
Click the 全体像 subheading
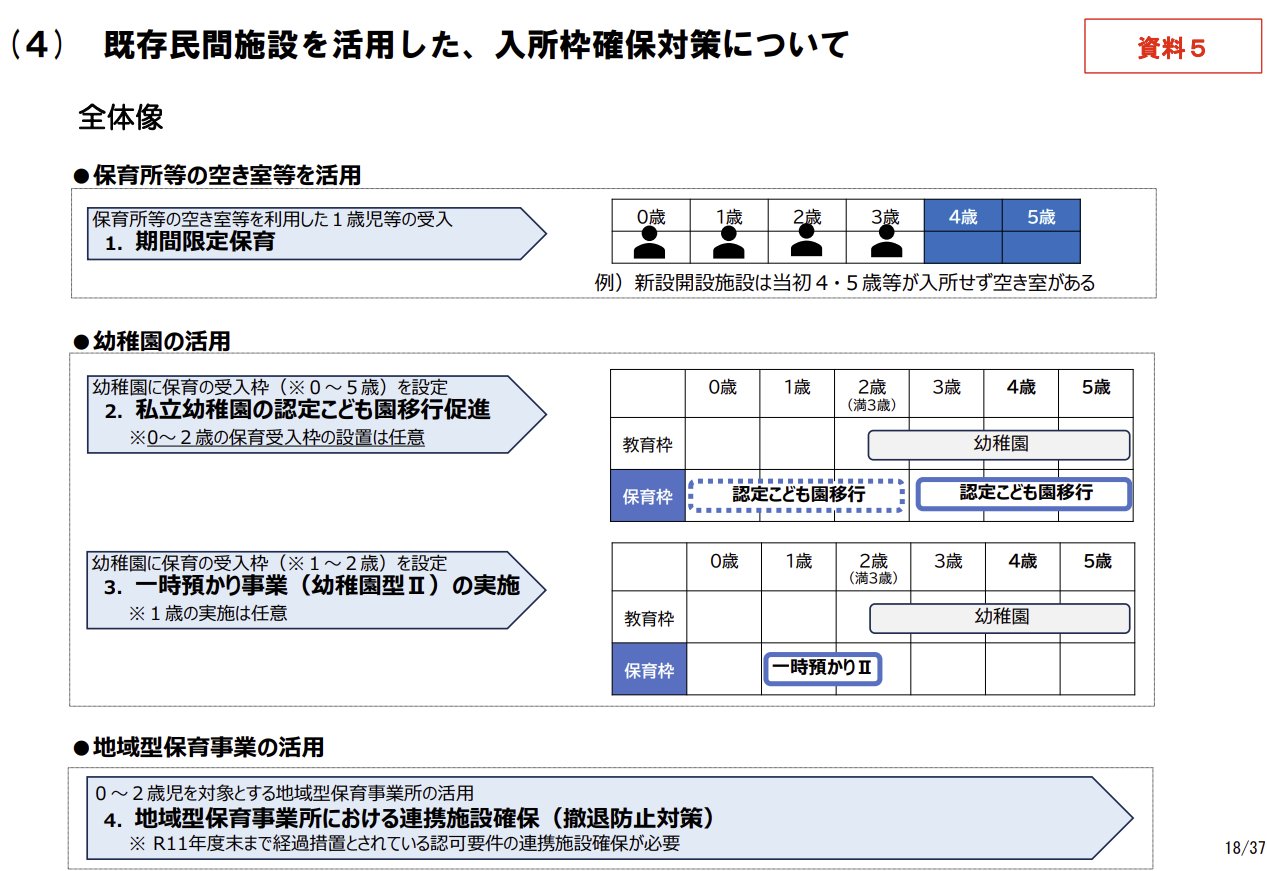120,118
